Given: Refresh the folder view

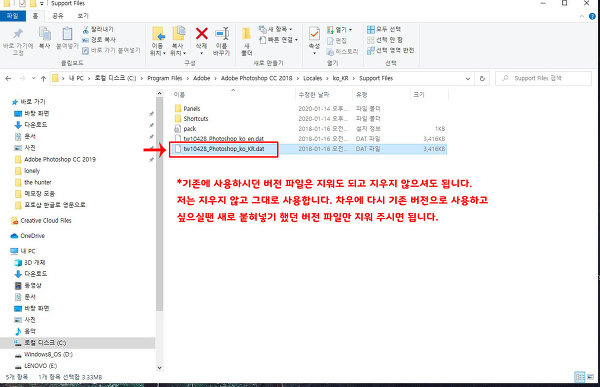Looking at the screenshot, I should click(x=482, y=78).
